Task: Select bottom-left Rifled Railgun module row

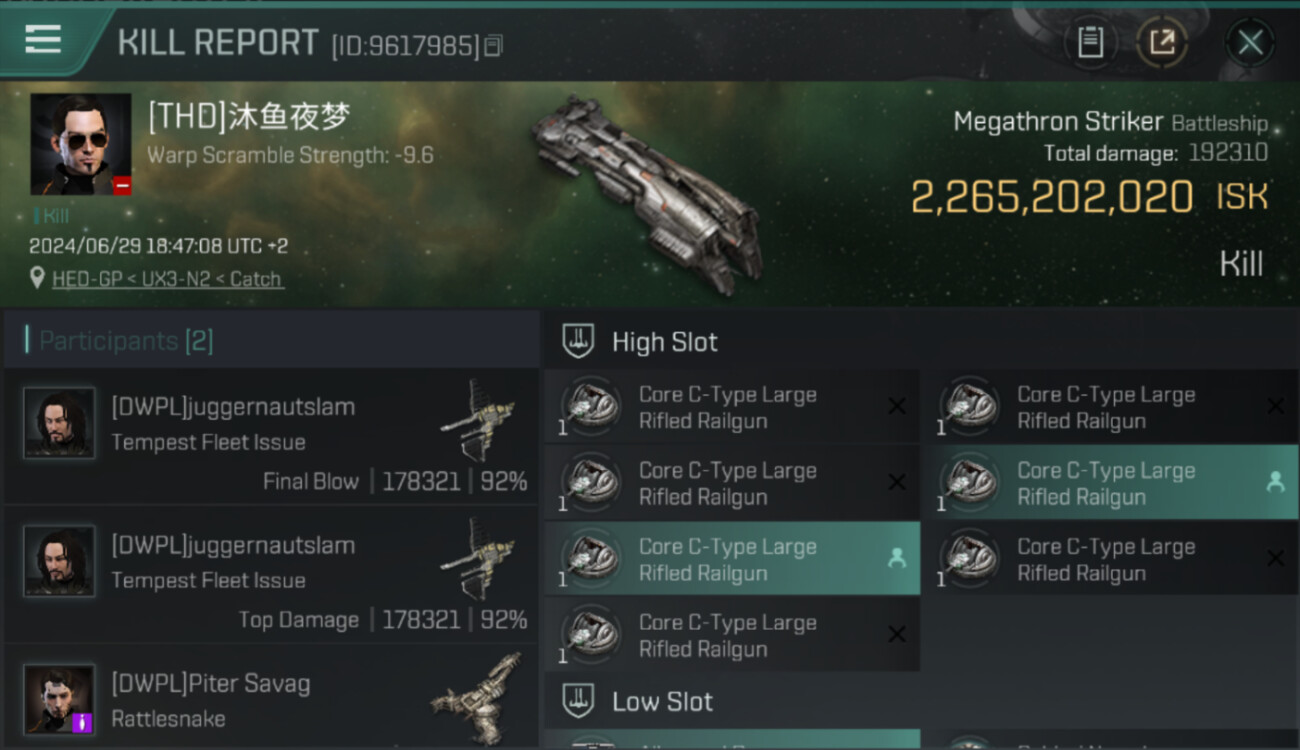Action: (732, 635)
